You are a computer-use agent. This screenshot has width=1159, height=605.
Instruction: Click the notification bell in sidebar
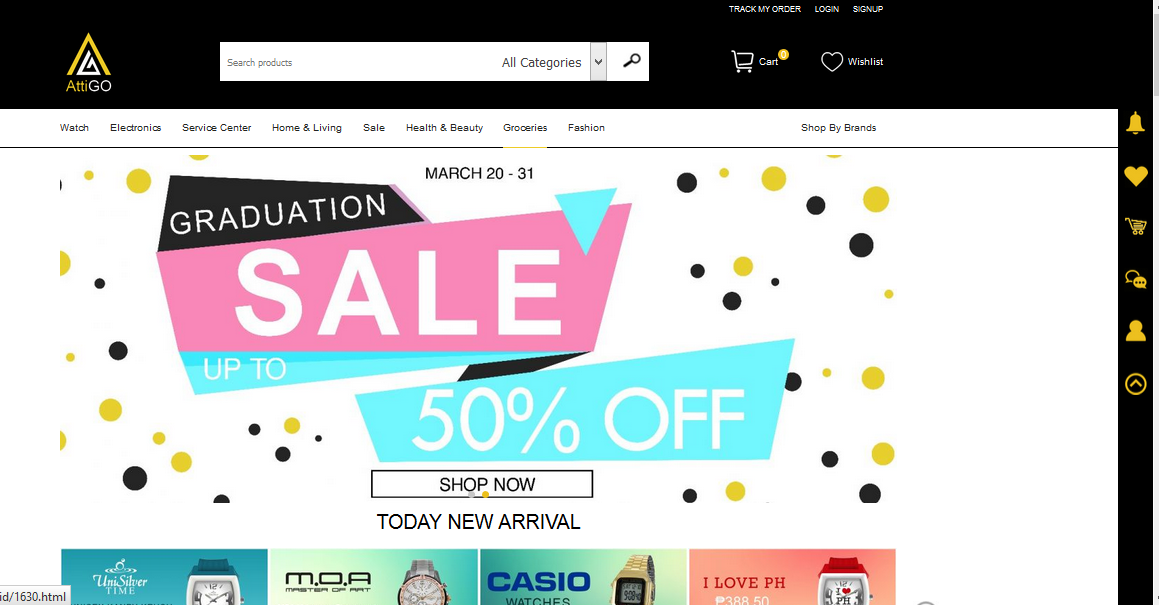click(1135, 123)
